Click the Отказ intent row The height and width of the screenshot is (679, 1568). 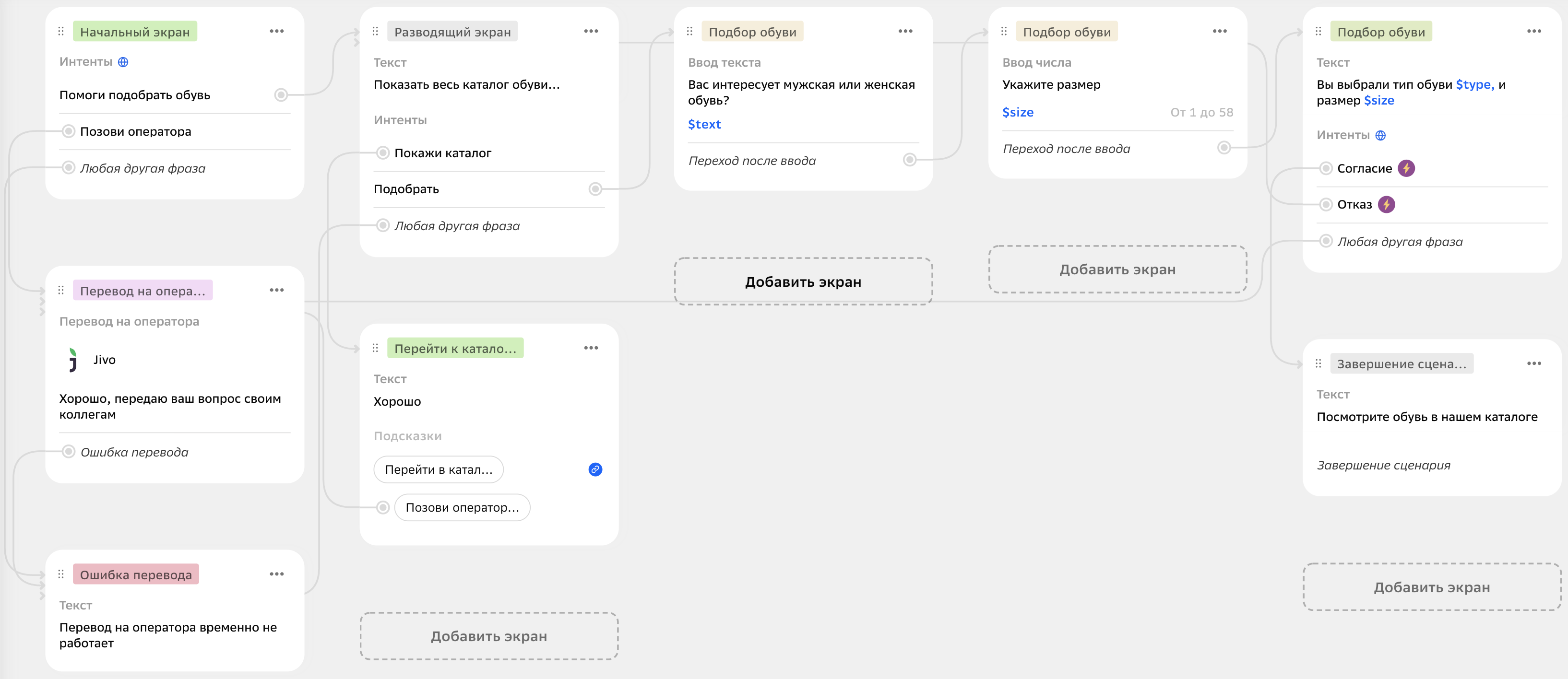click(1432, 205)
